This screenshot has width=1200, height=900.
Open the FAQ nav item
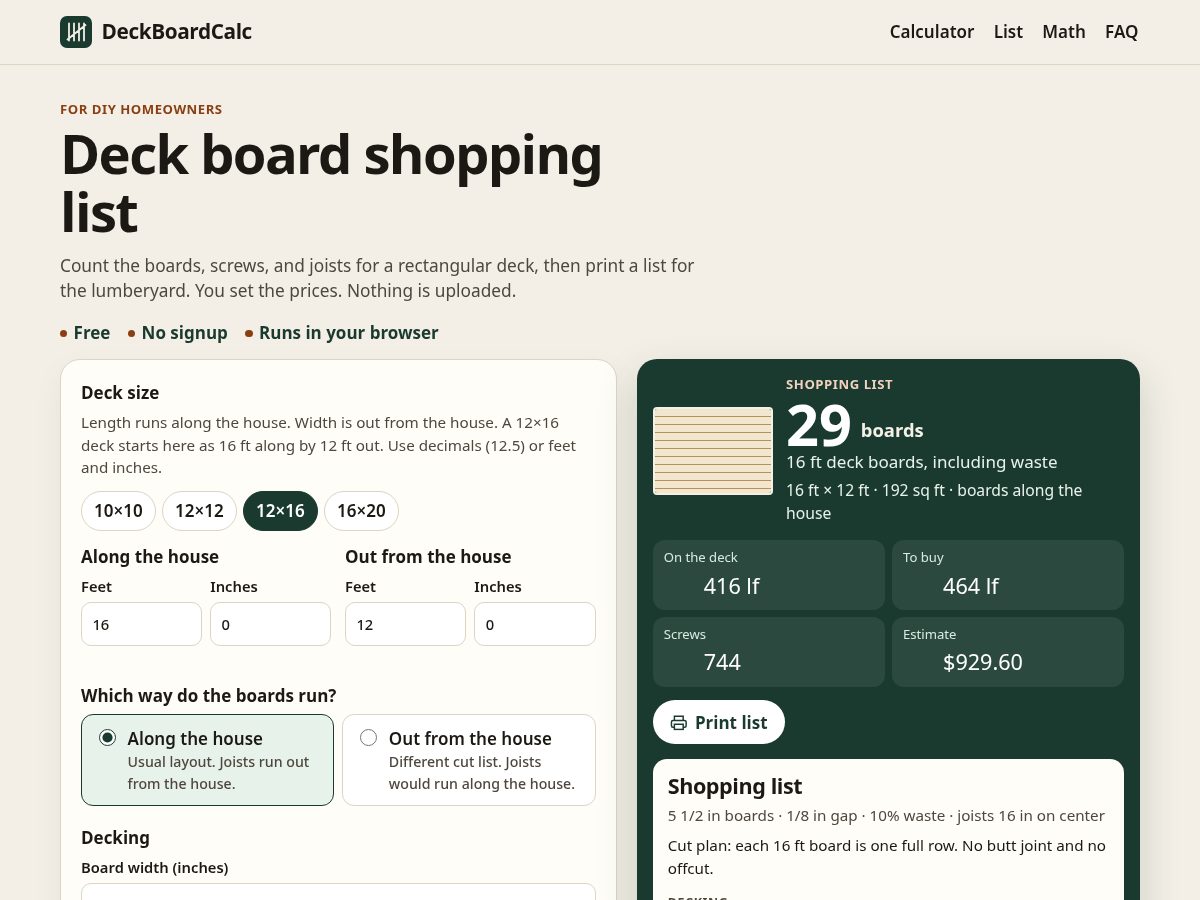point(1121,32)
